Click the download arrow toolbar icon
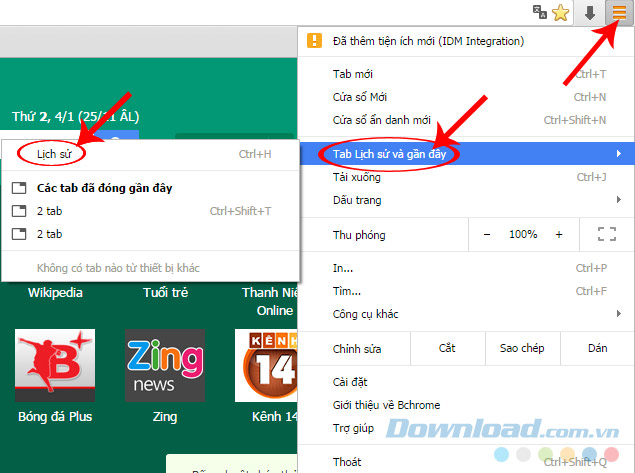The width and height of the screenshot is (635, 473). 590,13
